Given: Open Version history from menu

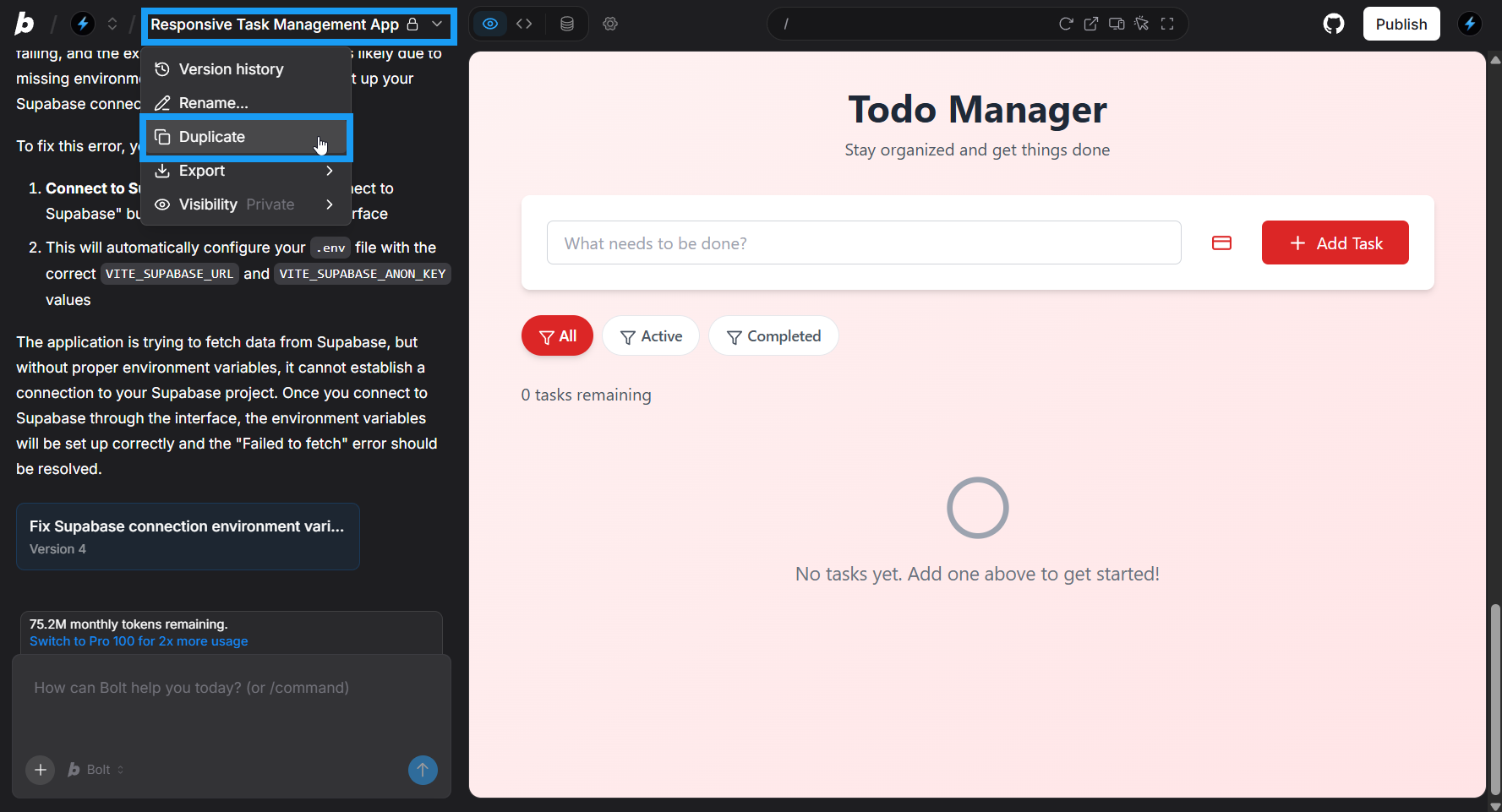Looking at the screenshot, I should coord(246,69).
